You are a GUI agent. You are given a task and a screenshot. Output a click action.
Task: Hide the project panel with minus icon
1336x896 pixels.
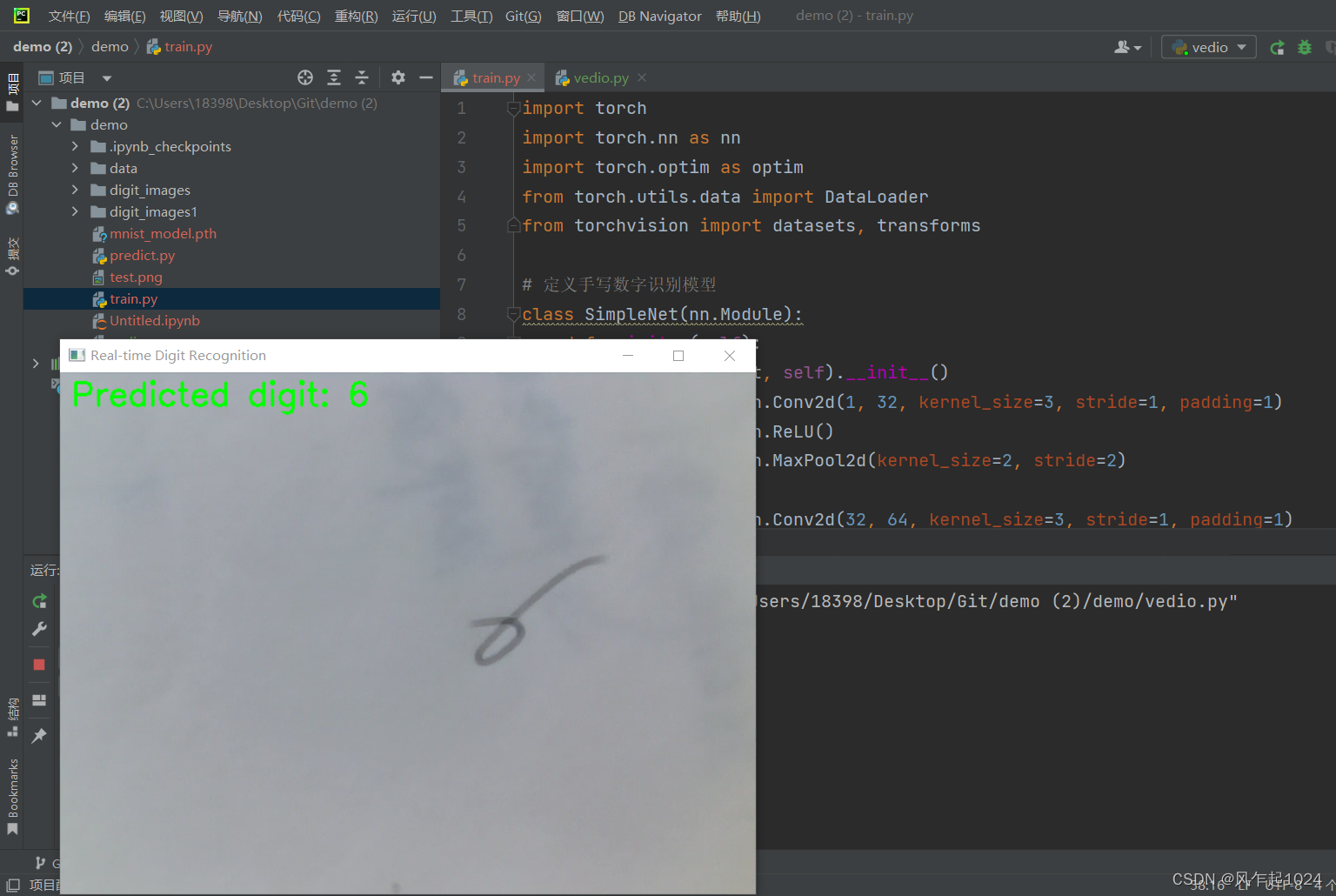pos(426,77)
